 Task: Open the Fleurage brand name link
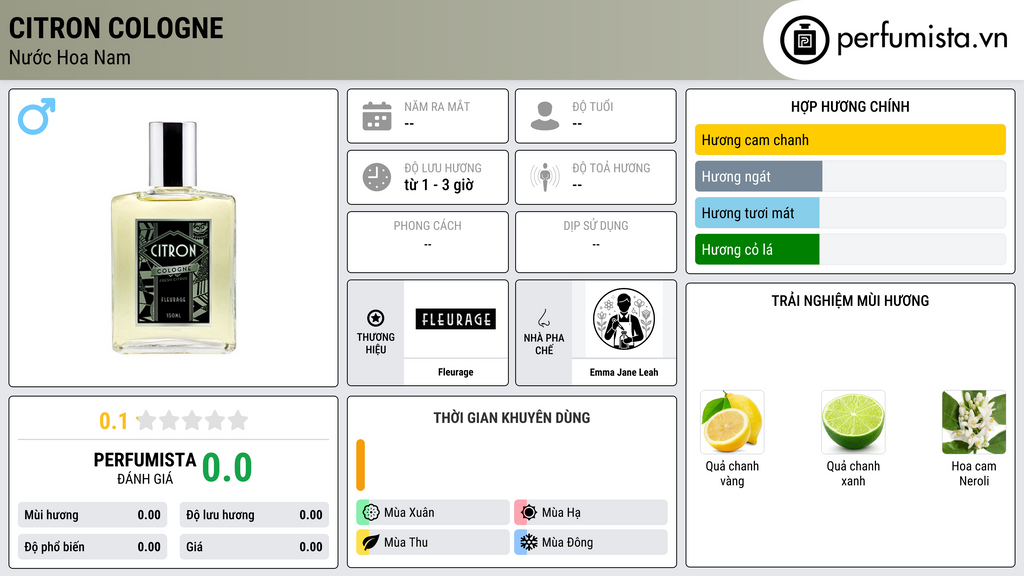(455, 372)
